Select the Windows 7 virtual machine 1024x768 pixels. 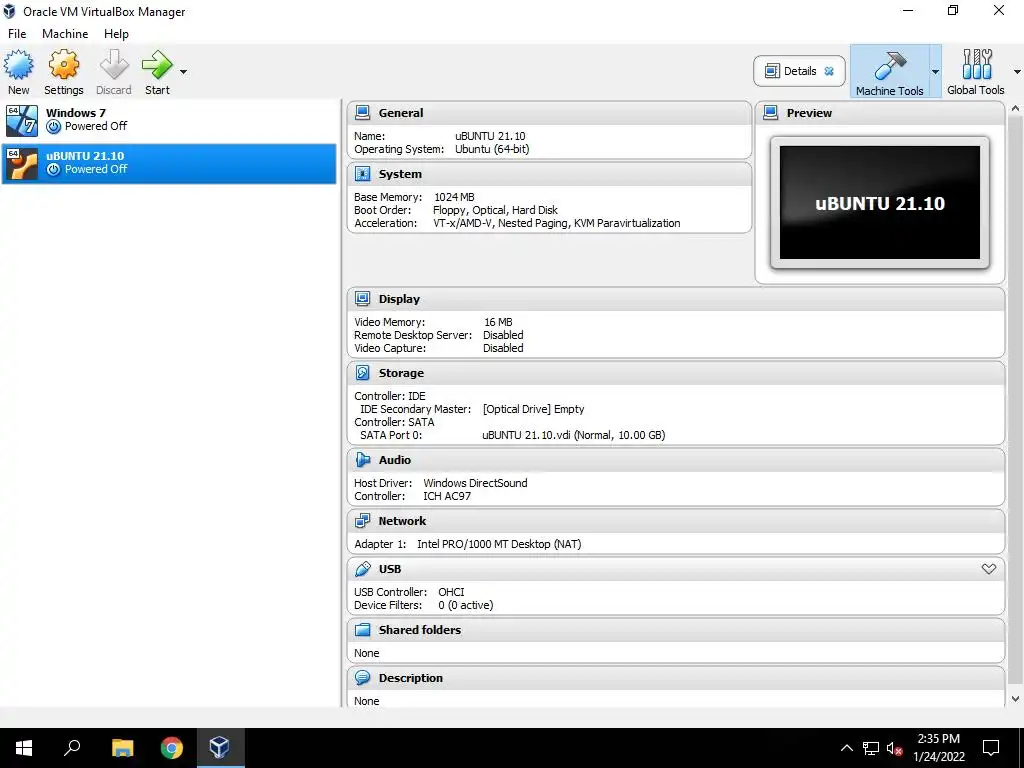coord(168,120)
